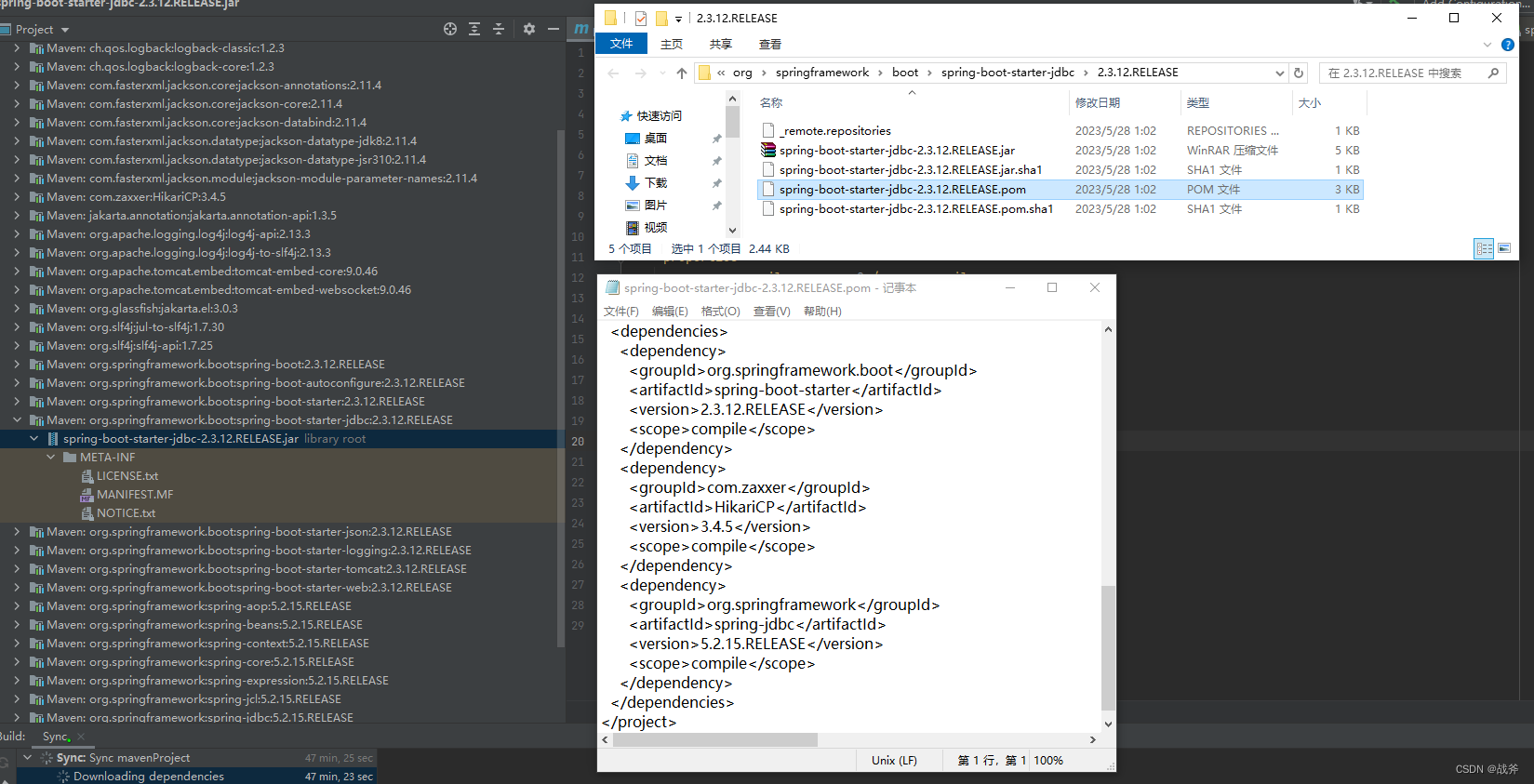Open Notepad 编辑(E) menu
This screenshot has width=1534, height=784.
(x=670, y=312)
